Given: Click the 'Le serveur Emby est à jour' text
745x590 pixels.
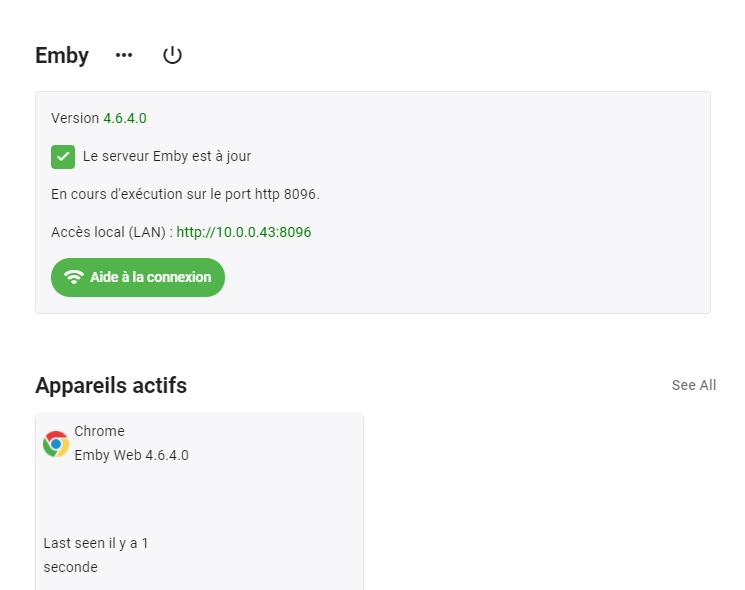Looking at the screenshot, I should click(167, 156).
